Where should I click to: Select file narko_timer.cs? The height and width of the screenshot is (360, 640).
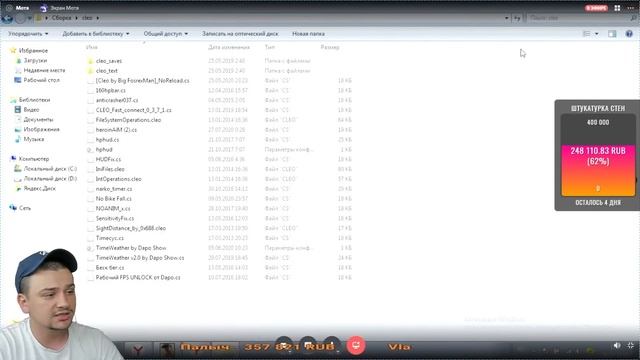[114, 189]
